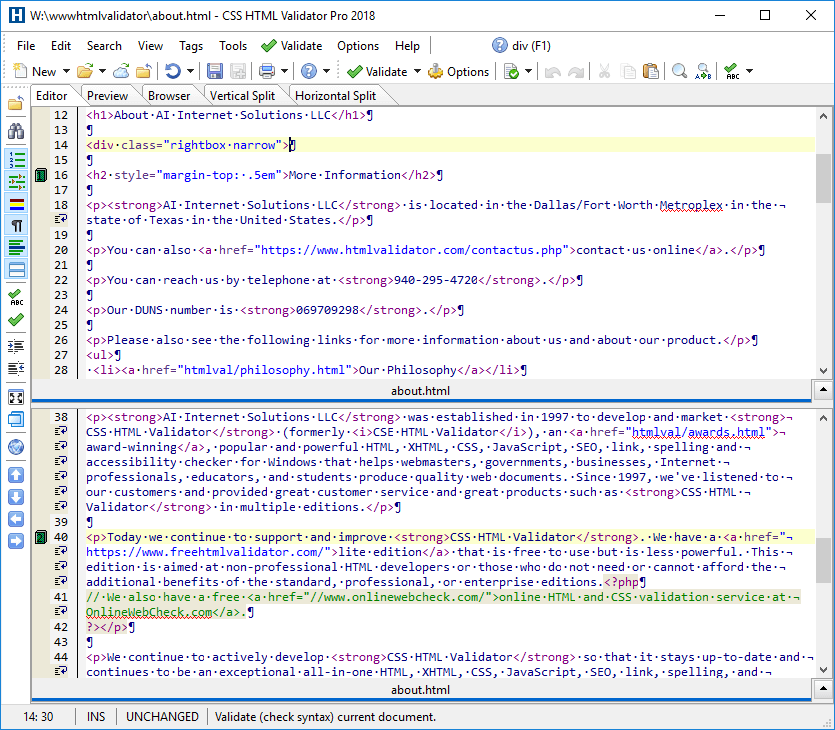
Task: Expand the New document dropdown arrow
Action: pos(66,72)
